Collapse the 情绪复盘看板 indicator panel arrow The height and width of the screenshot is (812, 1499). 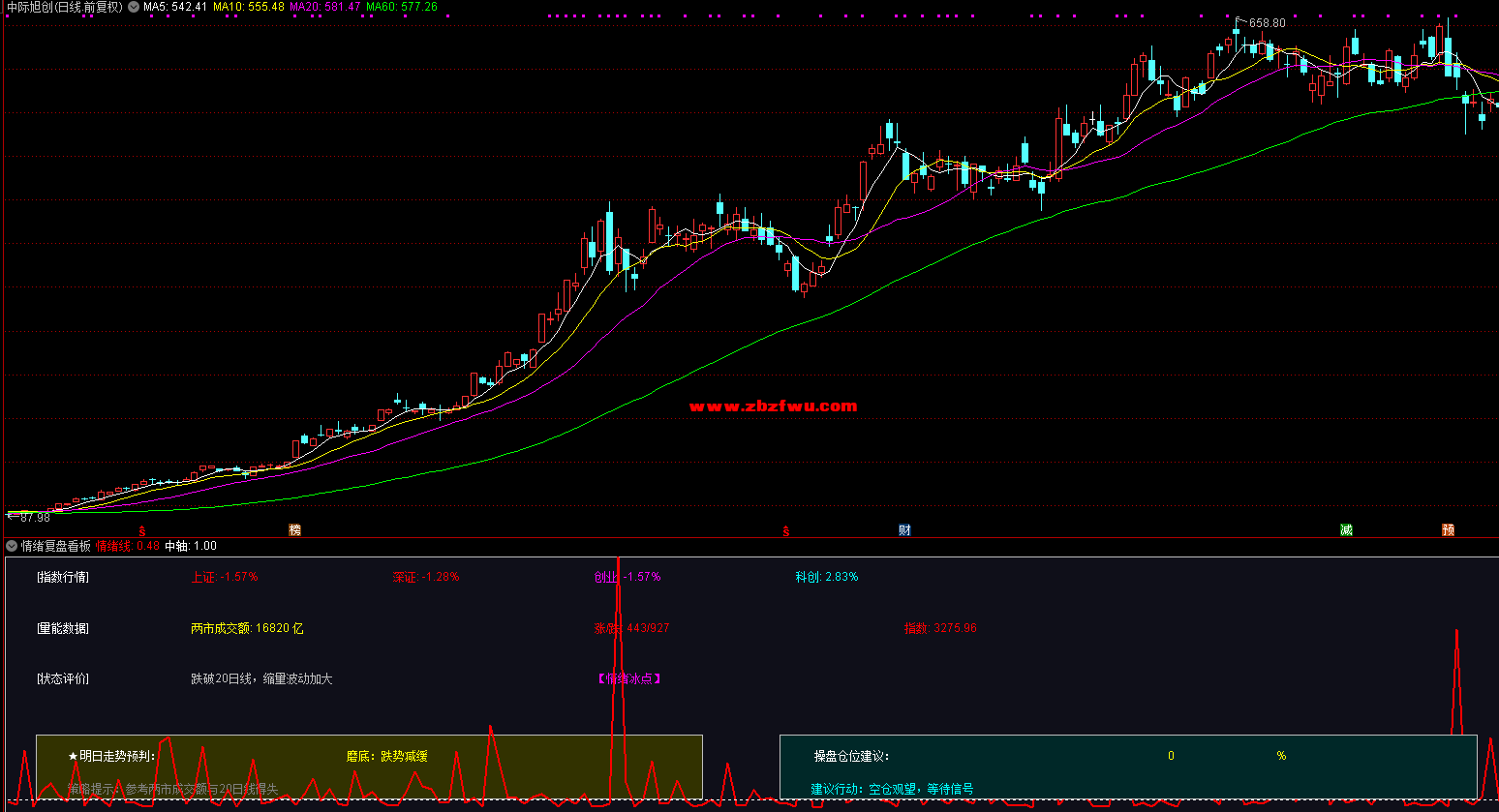(12, 546)
